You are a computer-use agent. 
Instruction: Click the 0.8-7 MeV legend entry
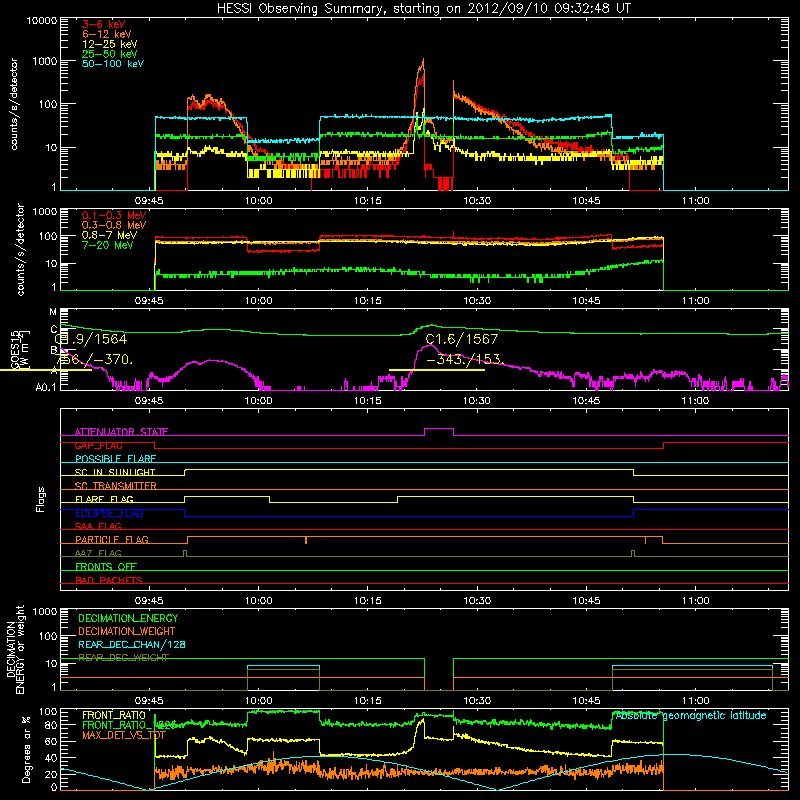click(109, 235)
